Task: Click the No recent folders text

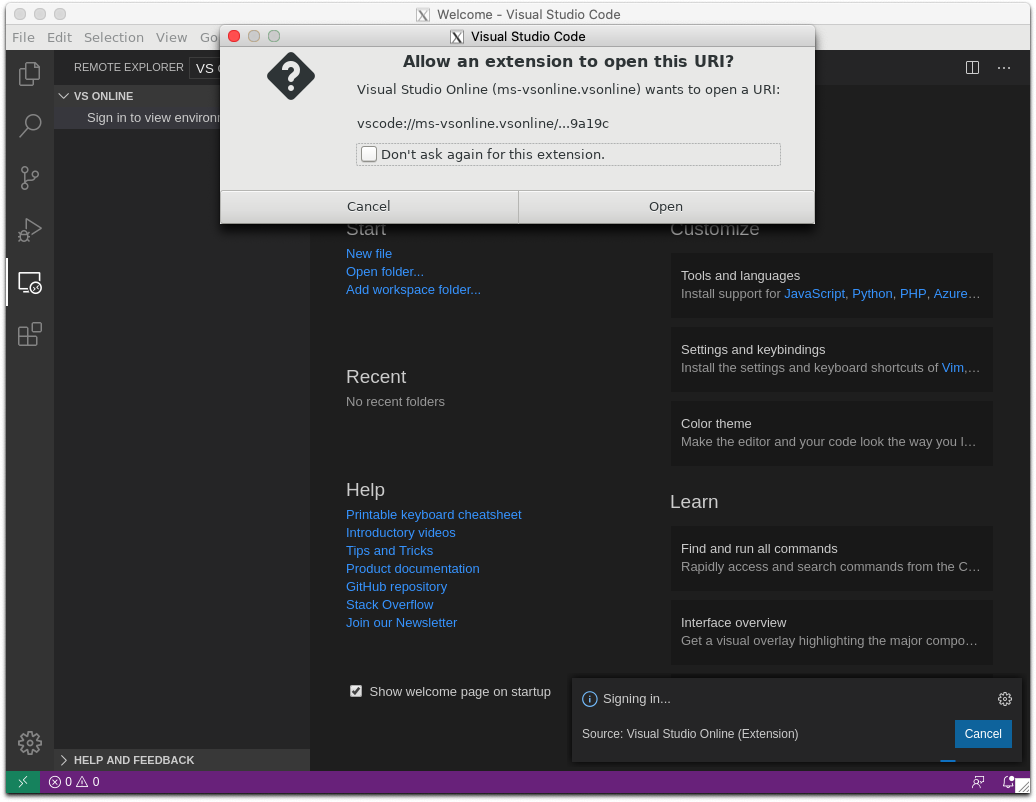Action: pos(395,402)
